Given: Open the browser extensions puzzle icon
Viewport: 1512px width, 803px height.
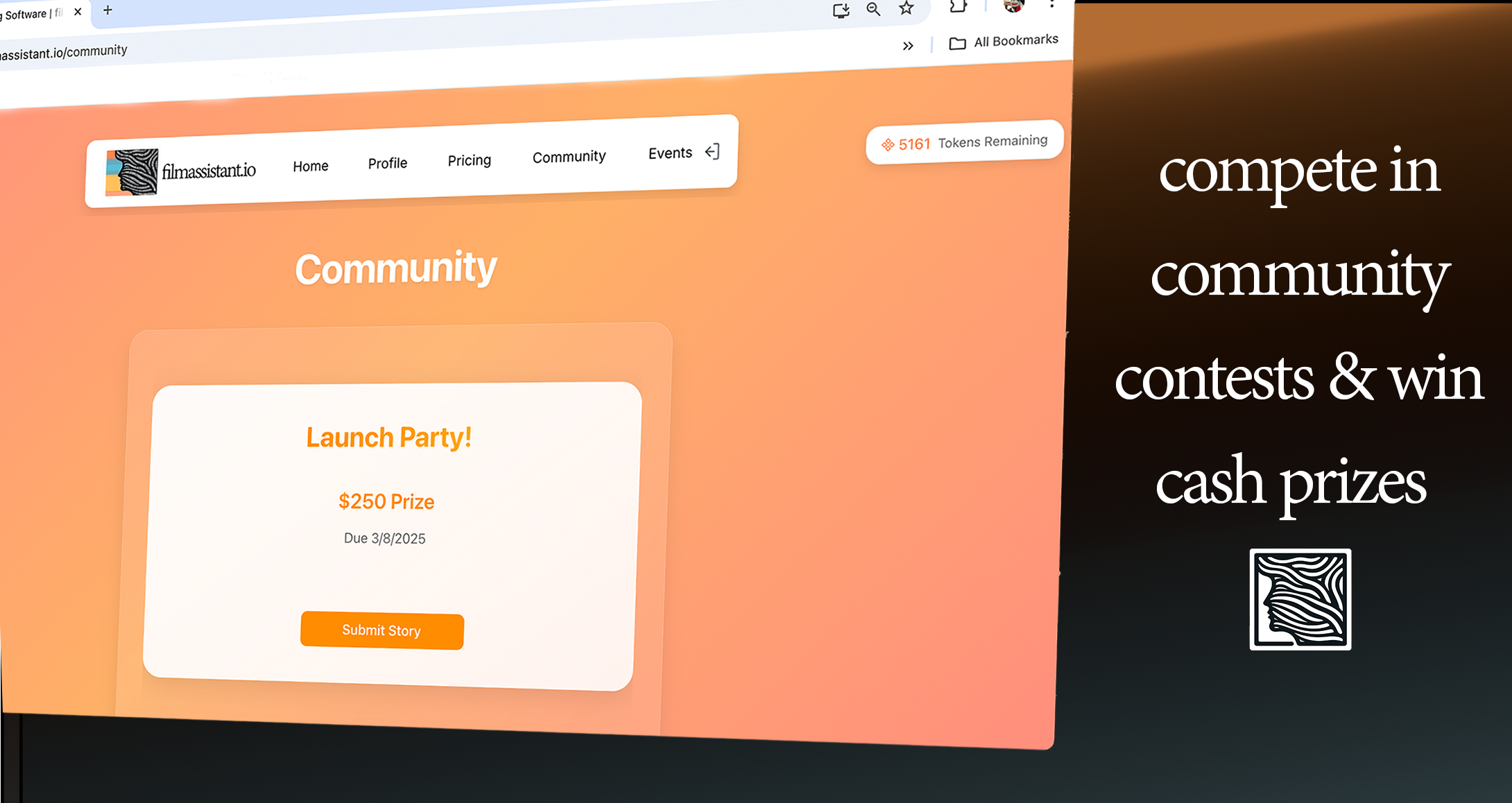Looking at the screenshot, I should pyautogui.click(x=959, y=6).
